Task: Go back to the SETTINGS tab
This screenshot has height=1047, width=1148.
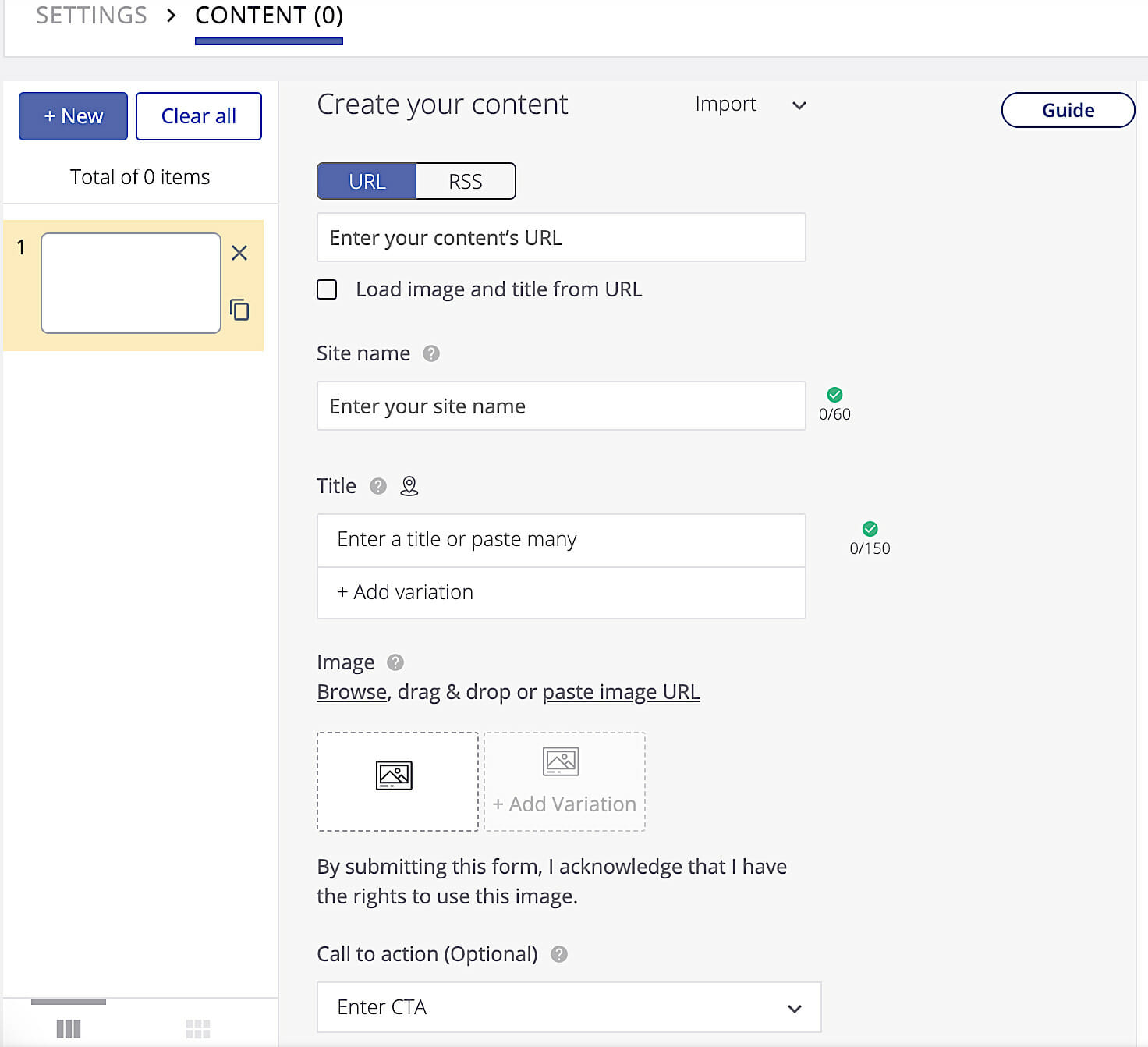Action: click(91, 16)
